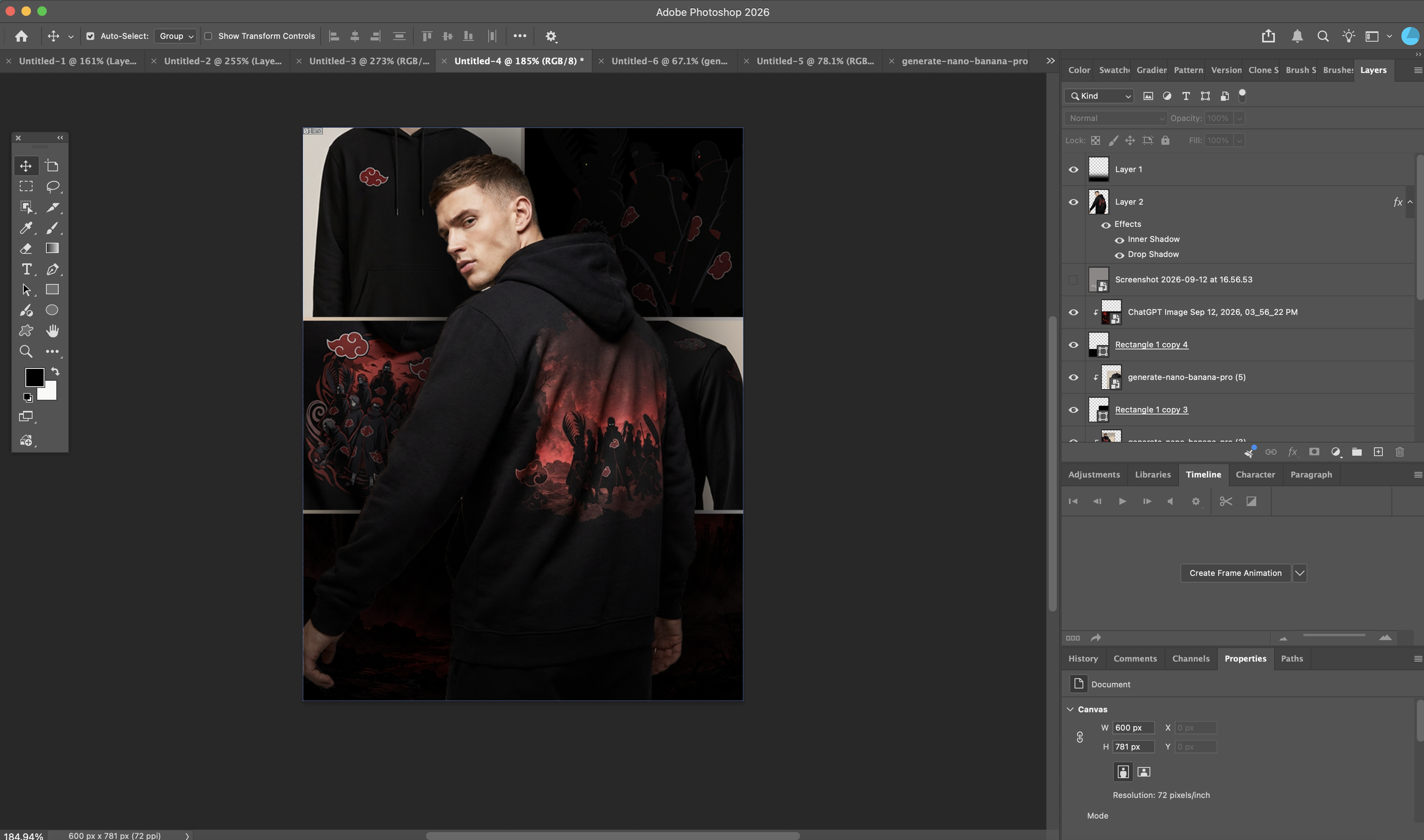Select the Gradient tool
1424x840 pixels.
(x=53, y=249)
